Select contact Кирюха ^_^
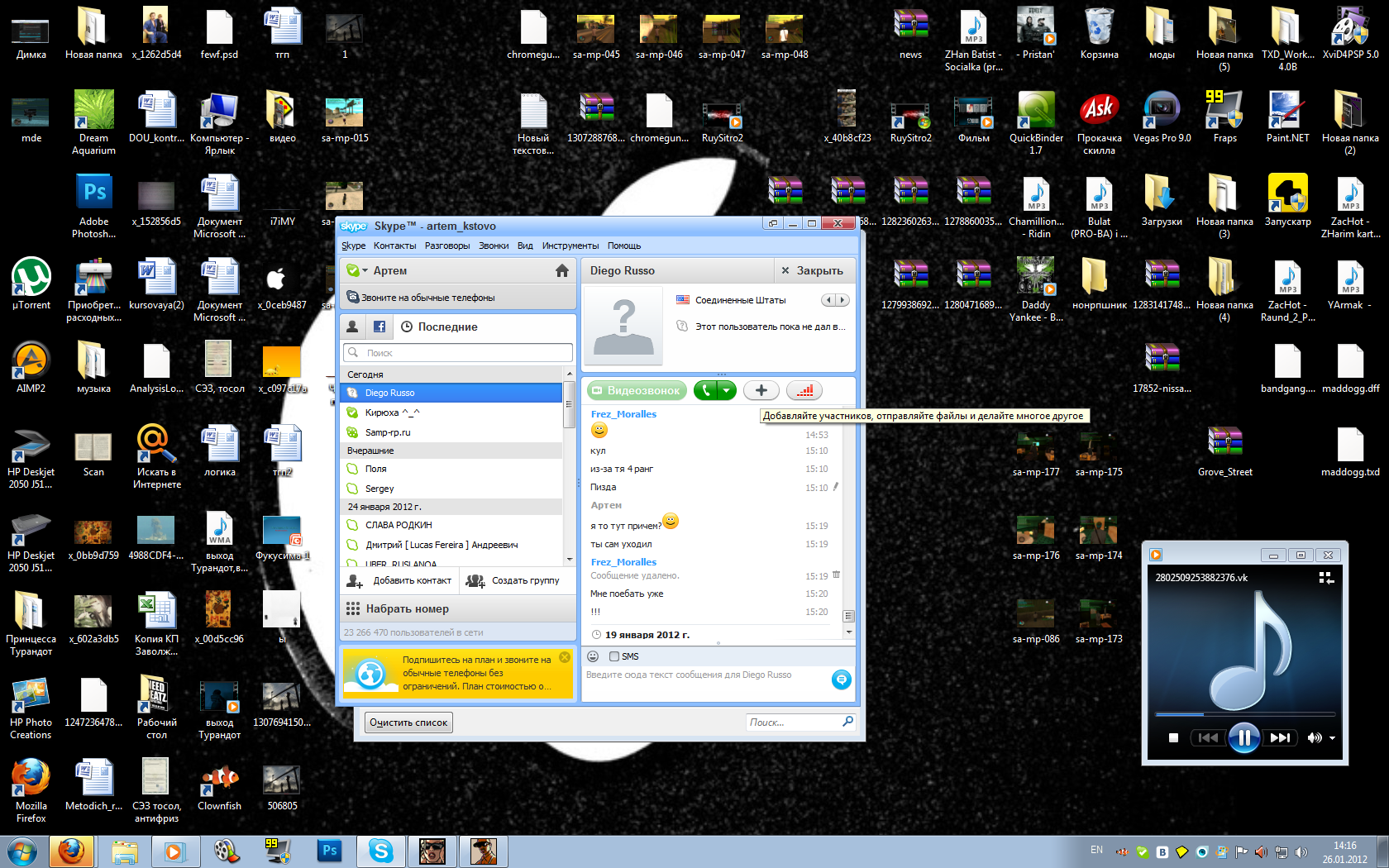 [x=451, y=413]
